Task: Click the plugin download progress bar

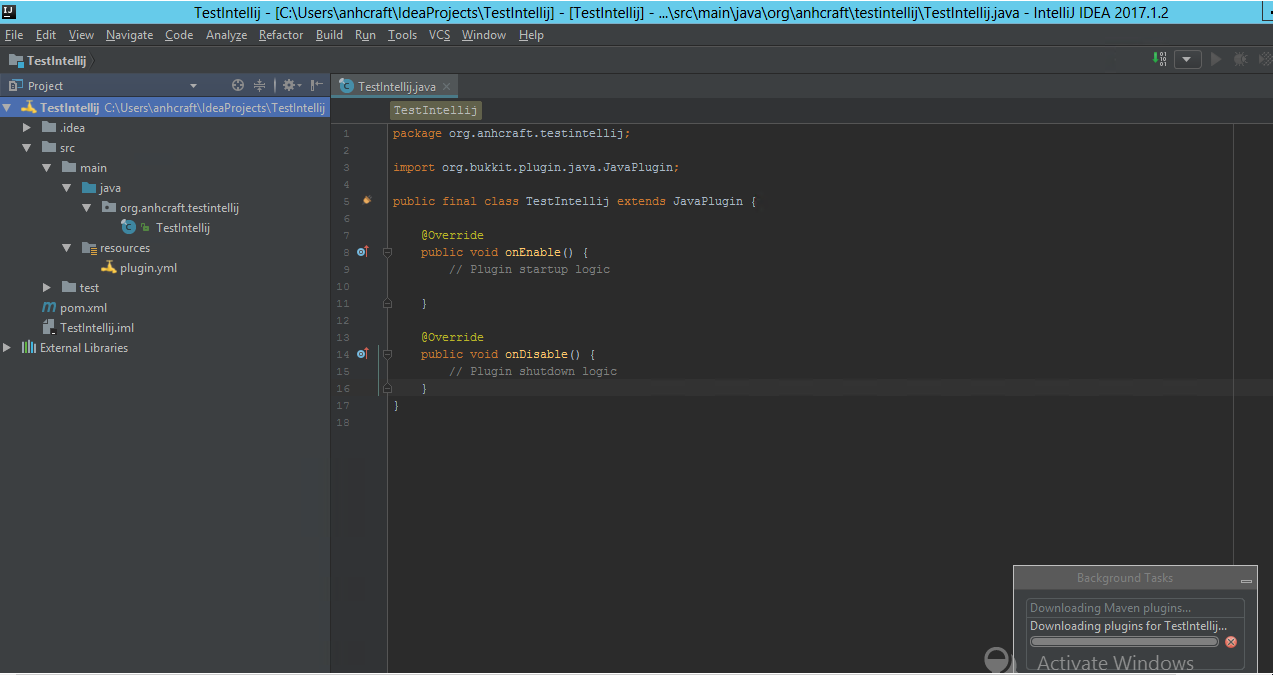Action: click(1124, 642)
